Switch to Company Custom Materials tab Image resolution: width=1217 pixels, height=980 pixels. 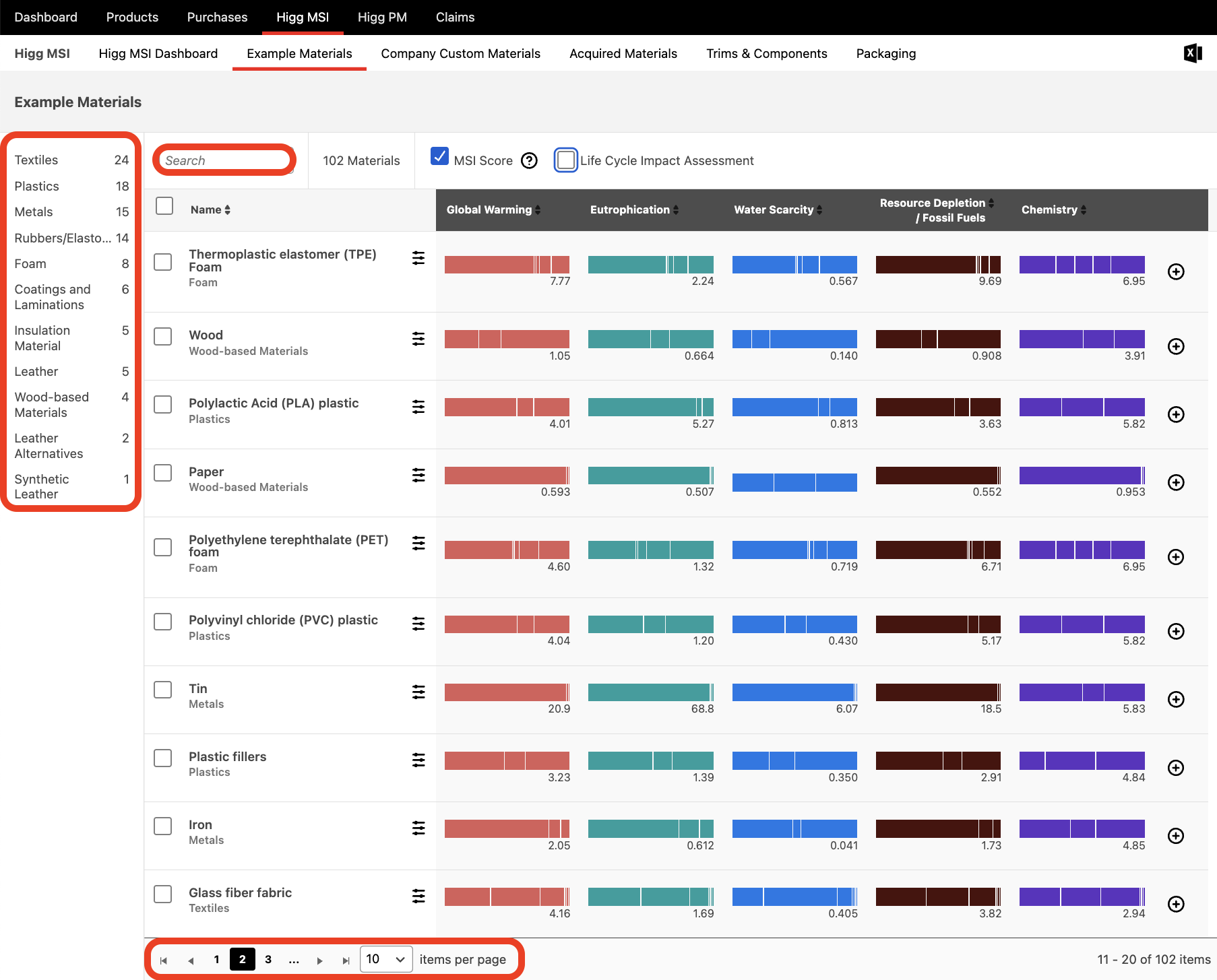[460, 53]
